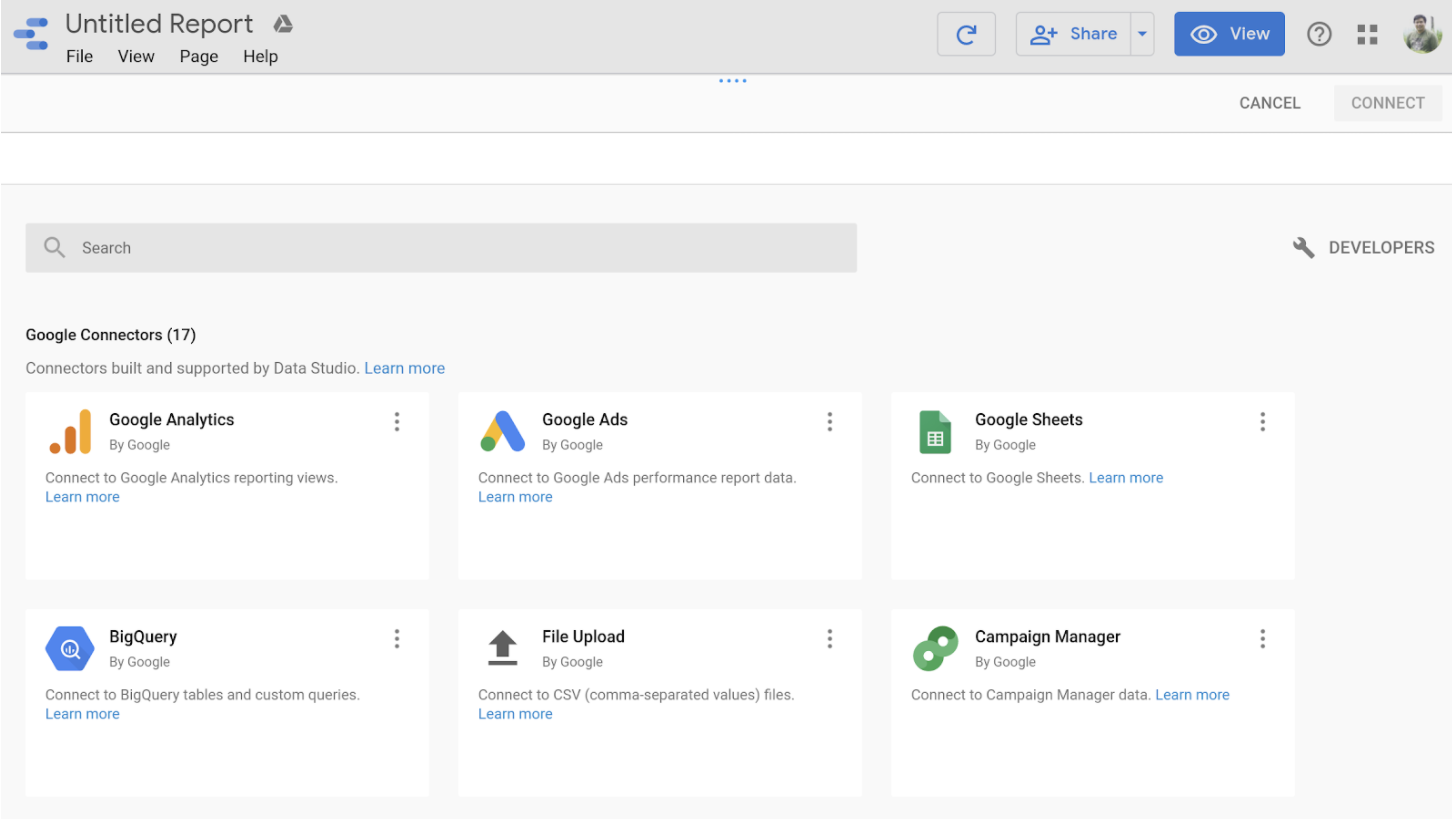Click Learn more beside Data Studio description
This screenshot has width=1452, height=819.
point(405,368)
